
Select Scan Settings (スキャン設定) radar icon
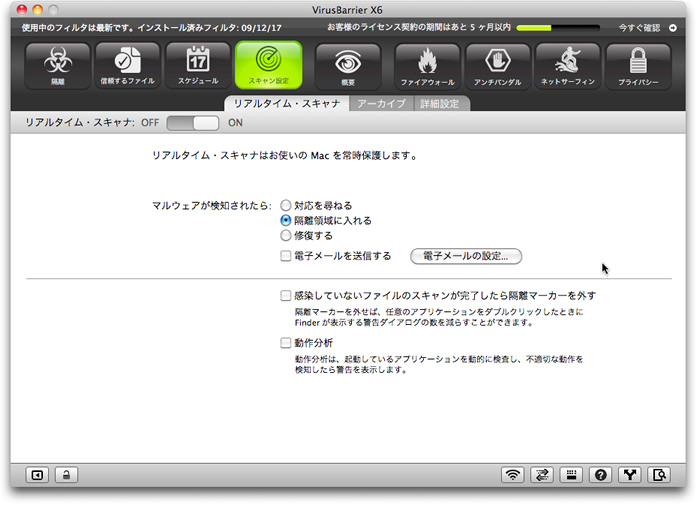(269, 65)
